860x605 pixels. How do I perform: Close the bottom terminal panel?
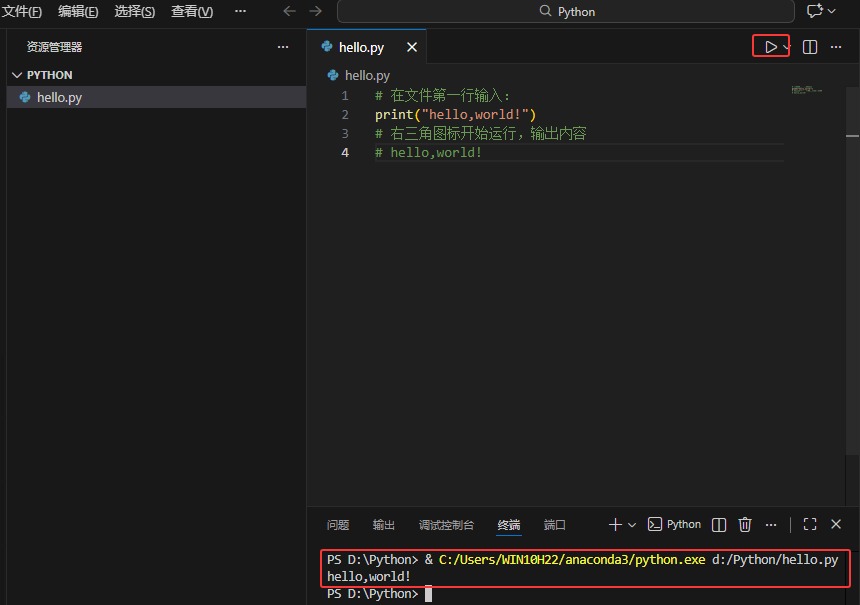836,524
